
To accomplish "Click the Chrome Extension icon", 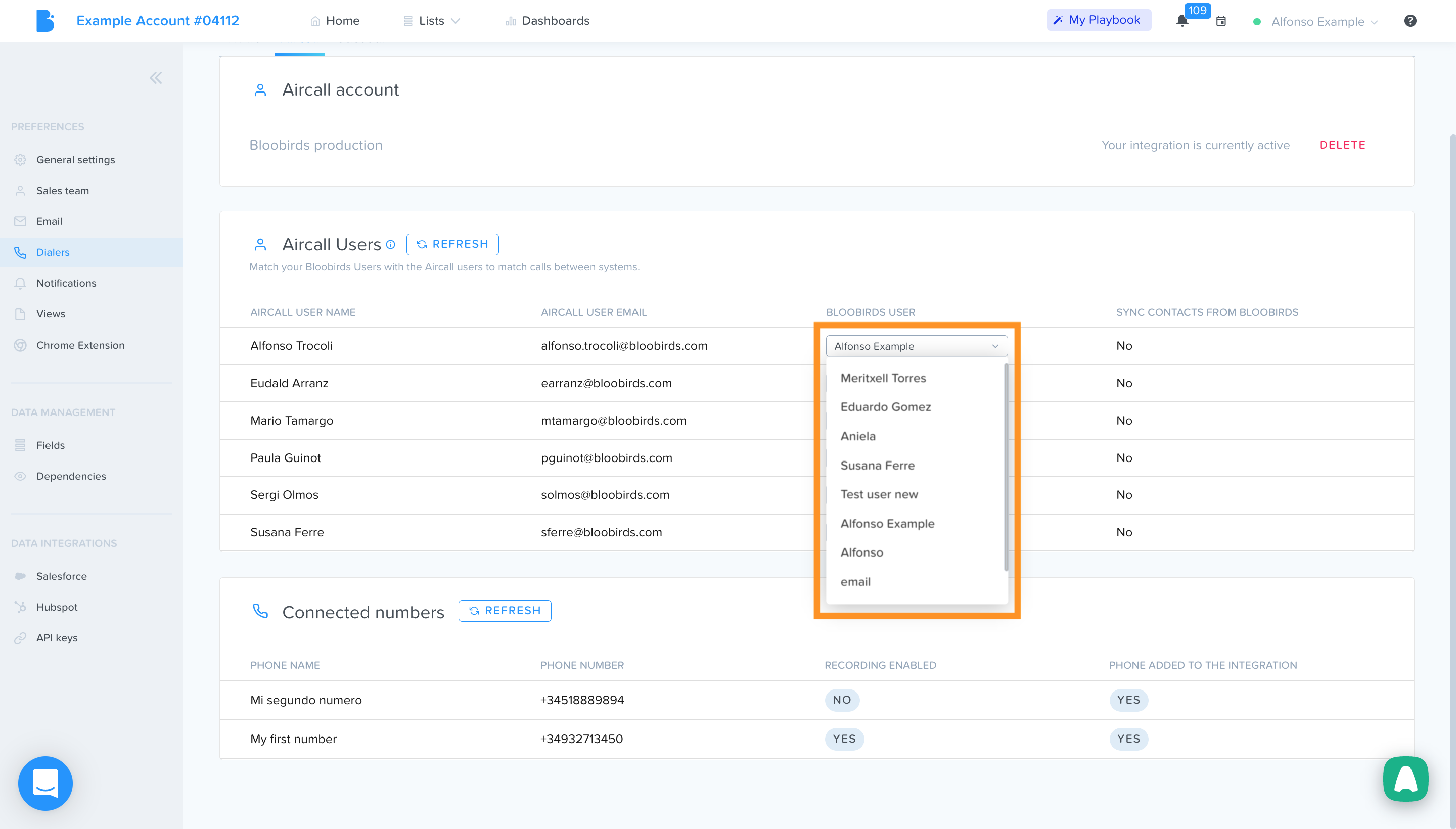I will pos(21,345).
